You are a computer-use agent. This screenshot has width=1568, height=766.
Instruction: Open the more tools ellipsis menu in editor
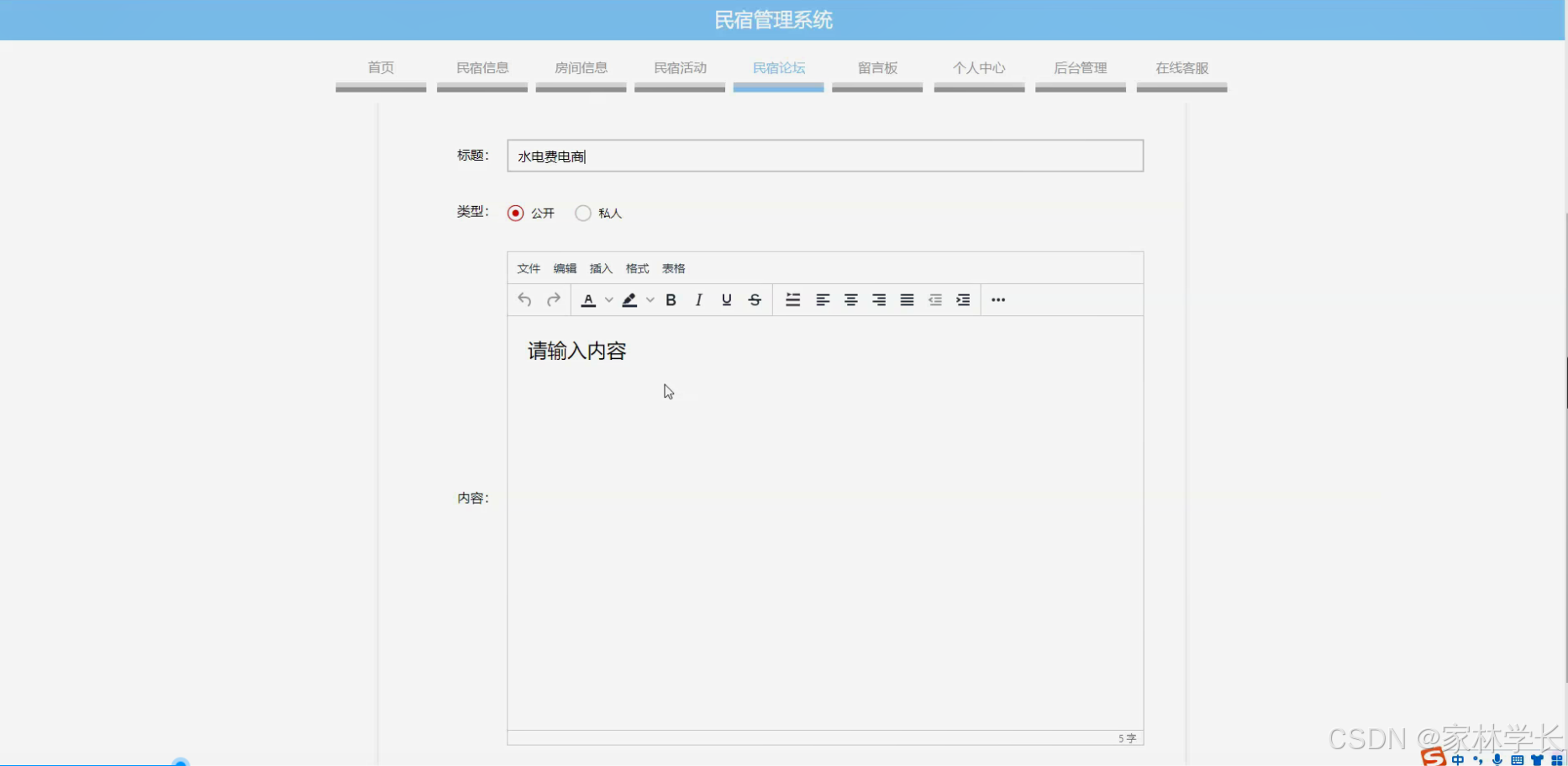[x=997, y=299]
